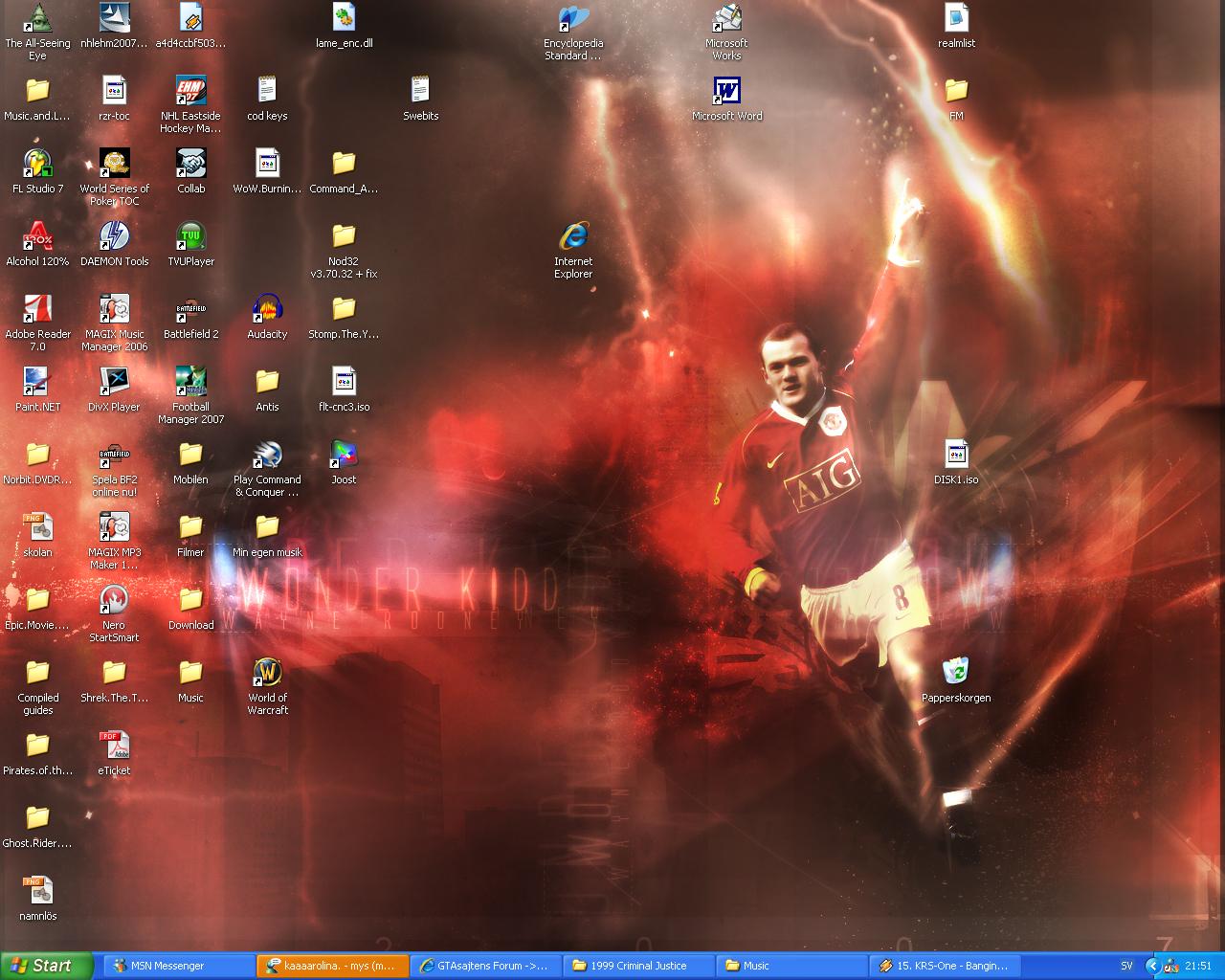Open Nero StartSmart shortcut
Image resolution: width=1225 pixels, height=980 pixels.
pyautogui.click(x=114, y=601)
